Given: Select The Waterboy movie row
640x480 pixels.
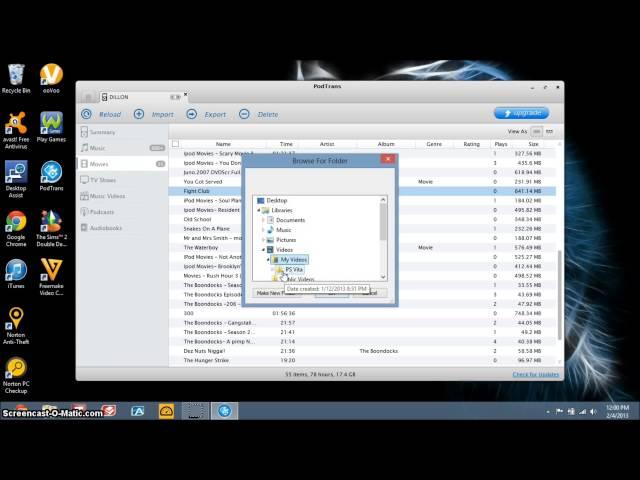Looking at the screenshot, I should tap(362, 247).
